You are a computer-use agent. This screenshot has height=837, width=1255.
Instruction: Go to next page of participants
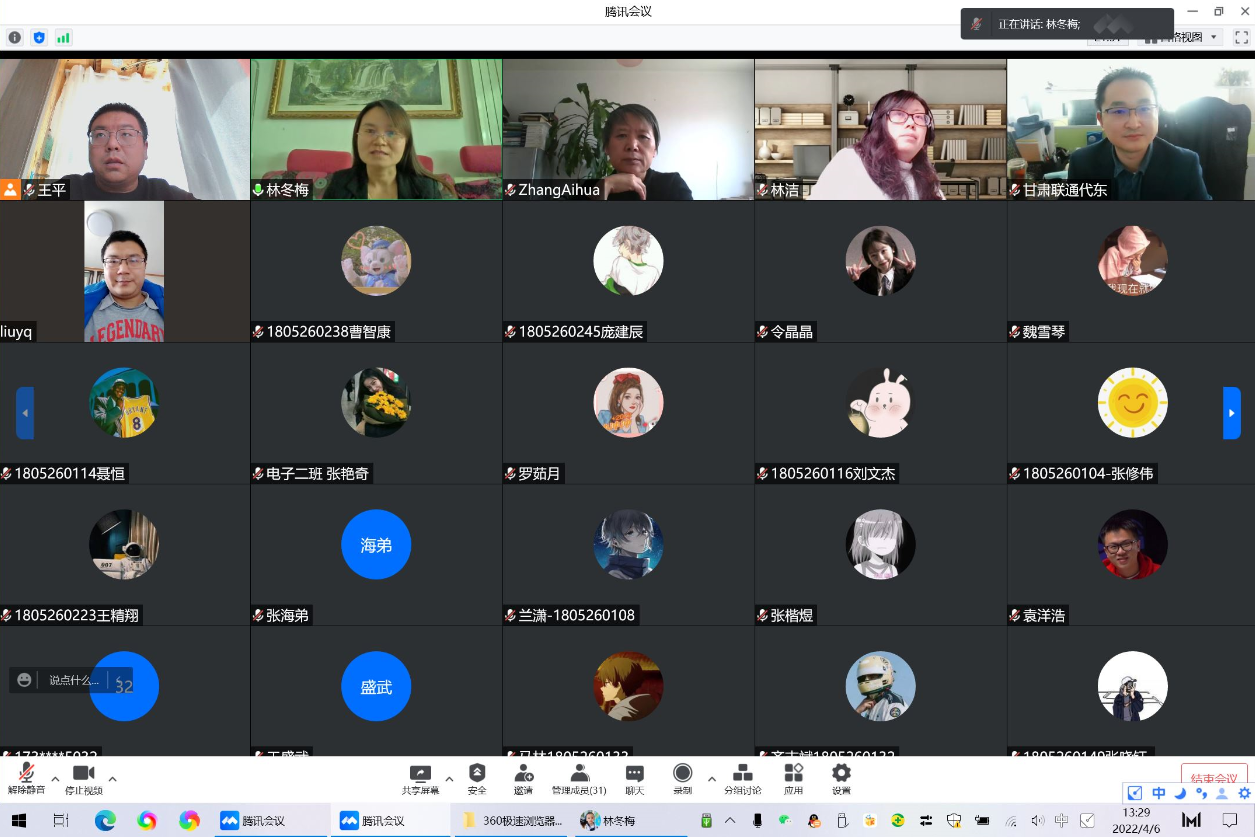click(x=1231, y=413)
